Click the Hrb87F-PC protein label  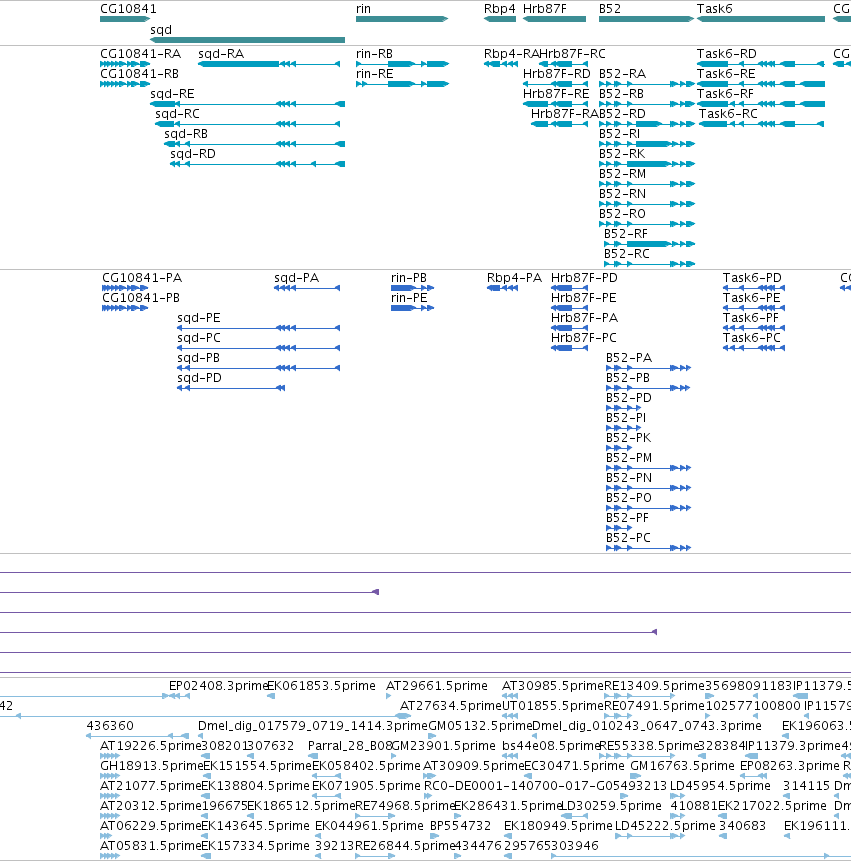[x=584, y=337]
